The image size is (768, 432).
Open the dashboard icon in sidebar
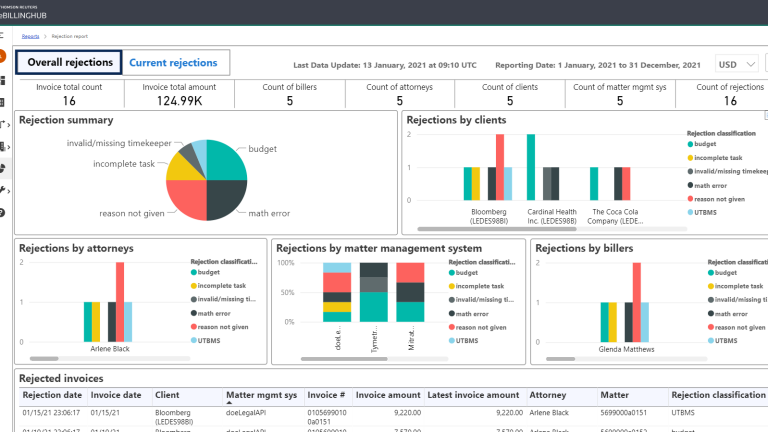(2, 80)
